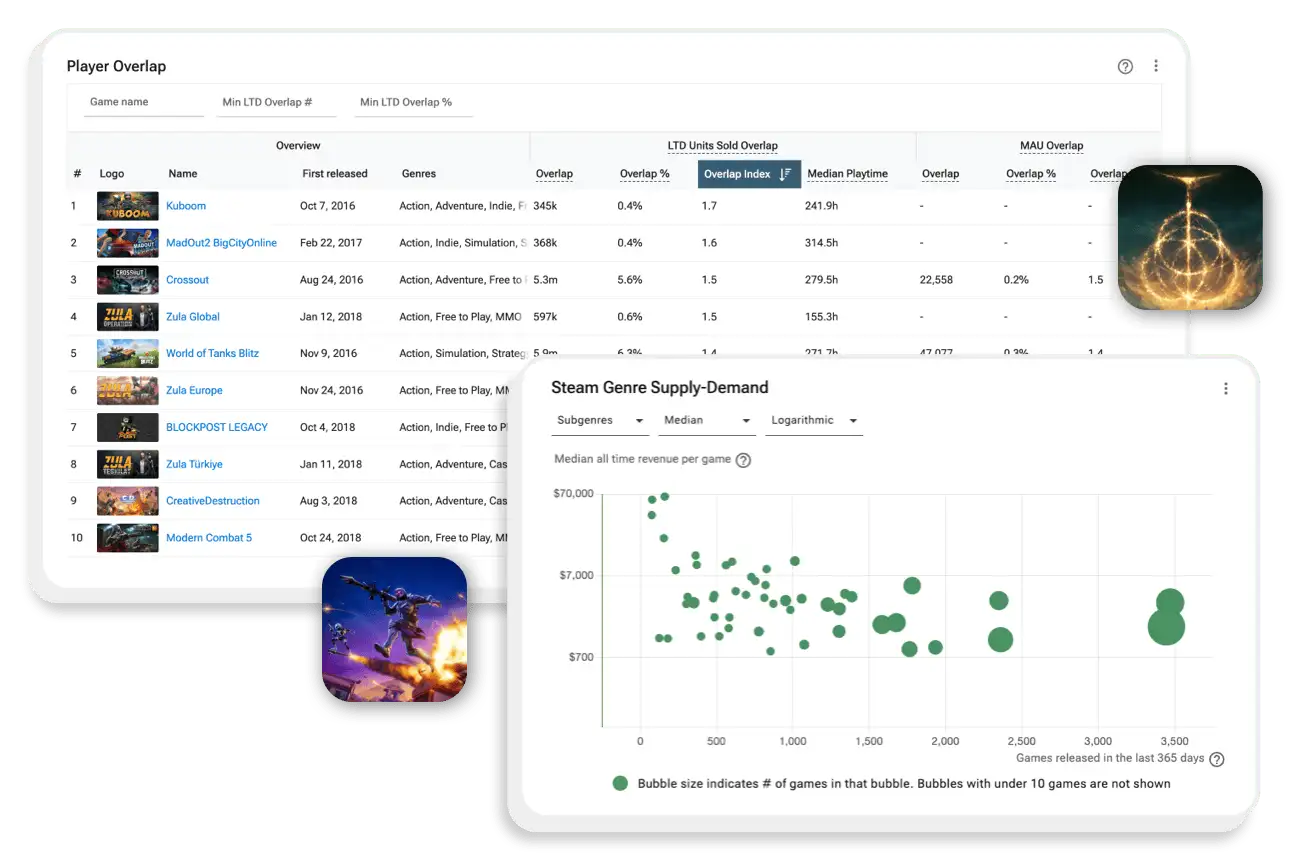Click the Game name filter field
Image resolution: width=1289 pixels, height=861 pixels.
[x=143, y=101]
